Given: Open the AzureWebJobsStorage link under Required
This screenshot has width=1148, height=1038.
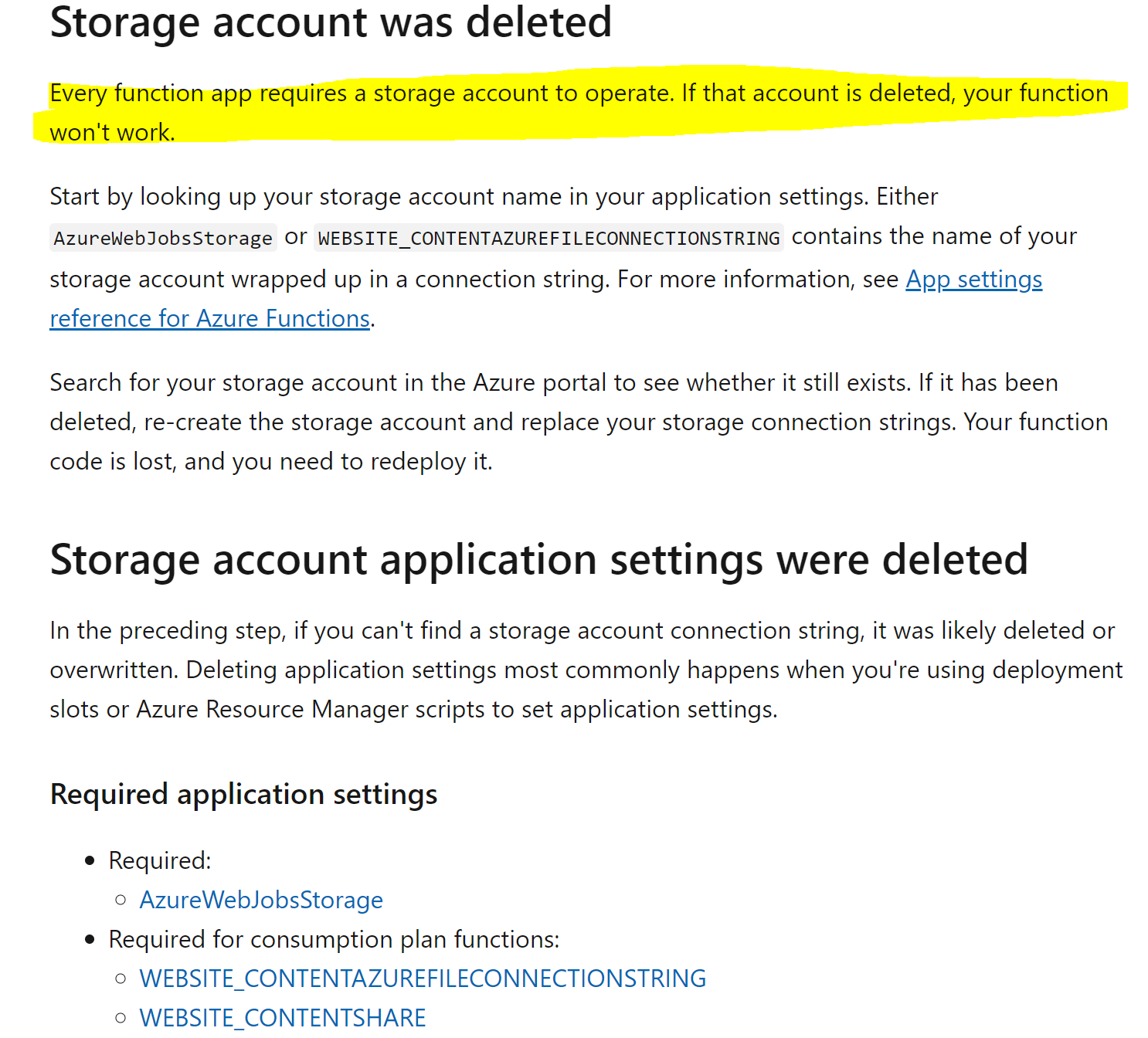Looking at the screenshot, I should (261, 900).
